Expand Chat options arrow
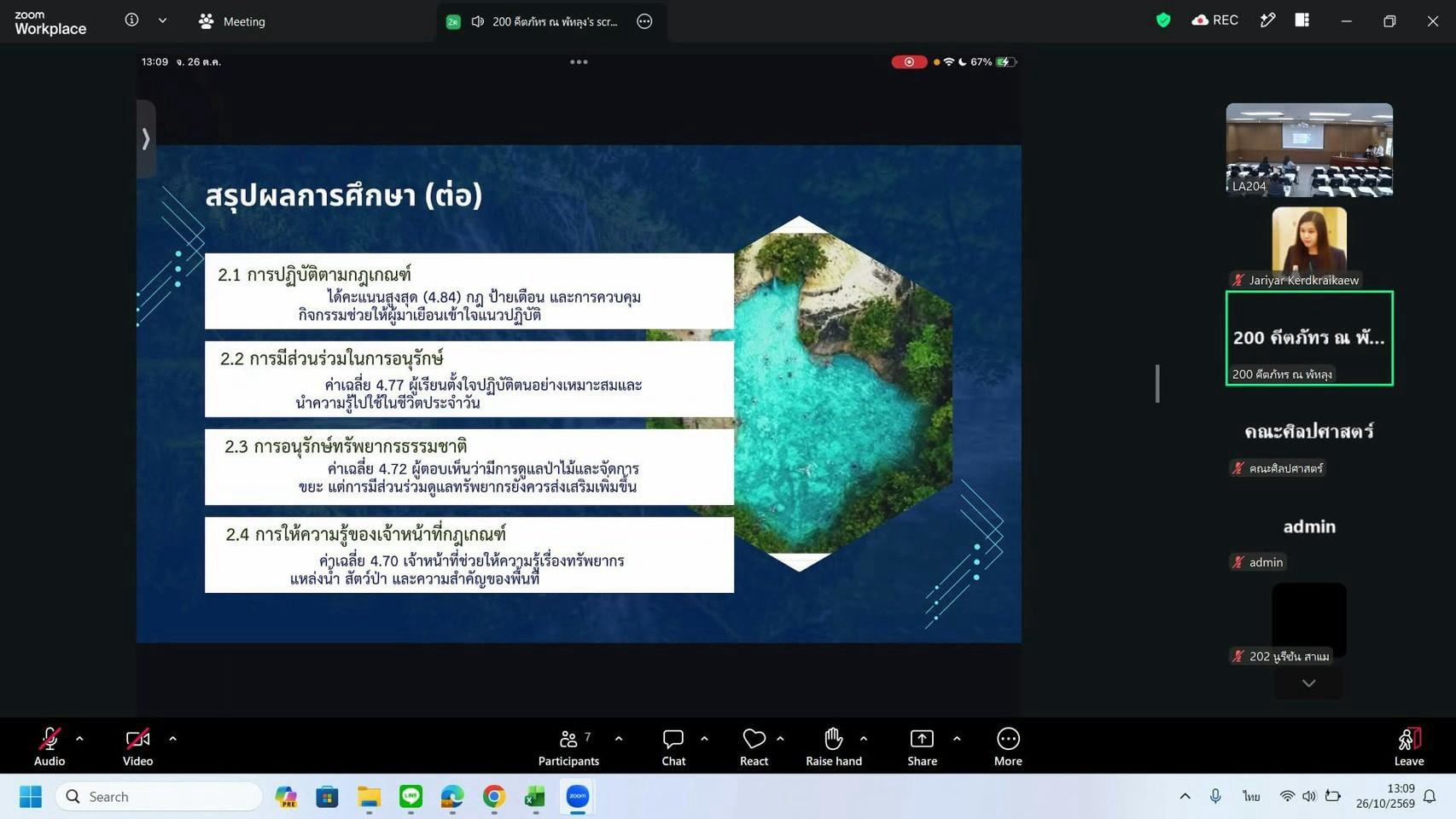This screenshot has height=819, width=1456. tap(704, 739)
